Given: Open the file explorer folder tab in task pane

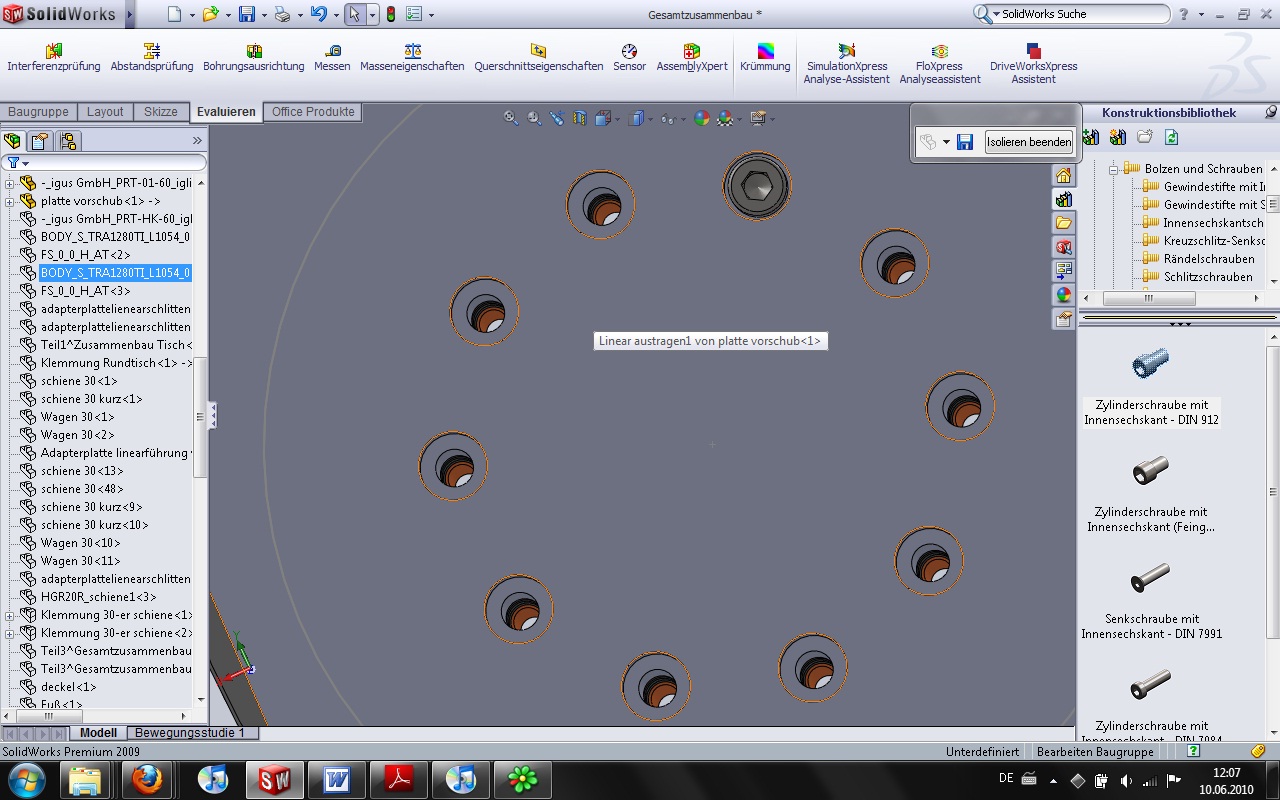Looking at the screenshot, I should point(1063,223).
